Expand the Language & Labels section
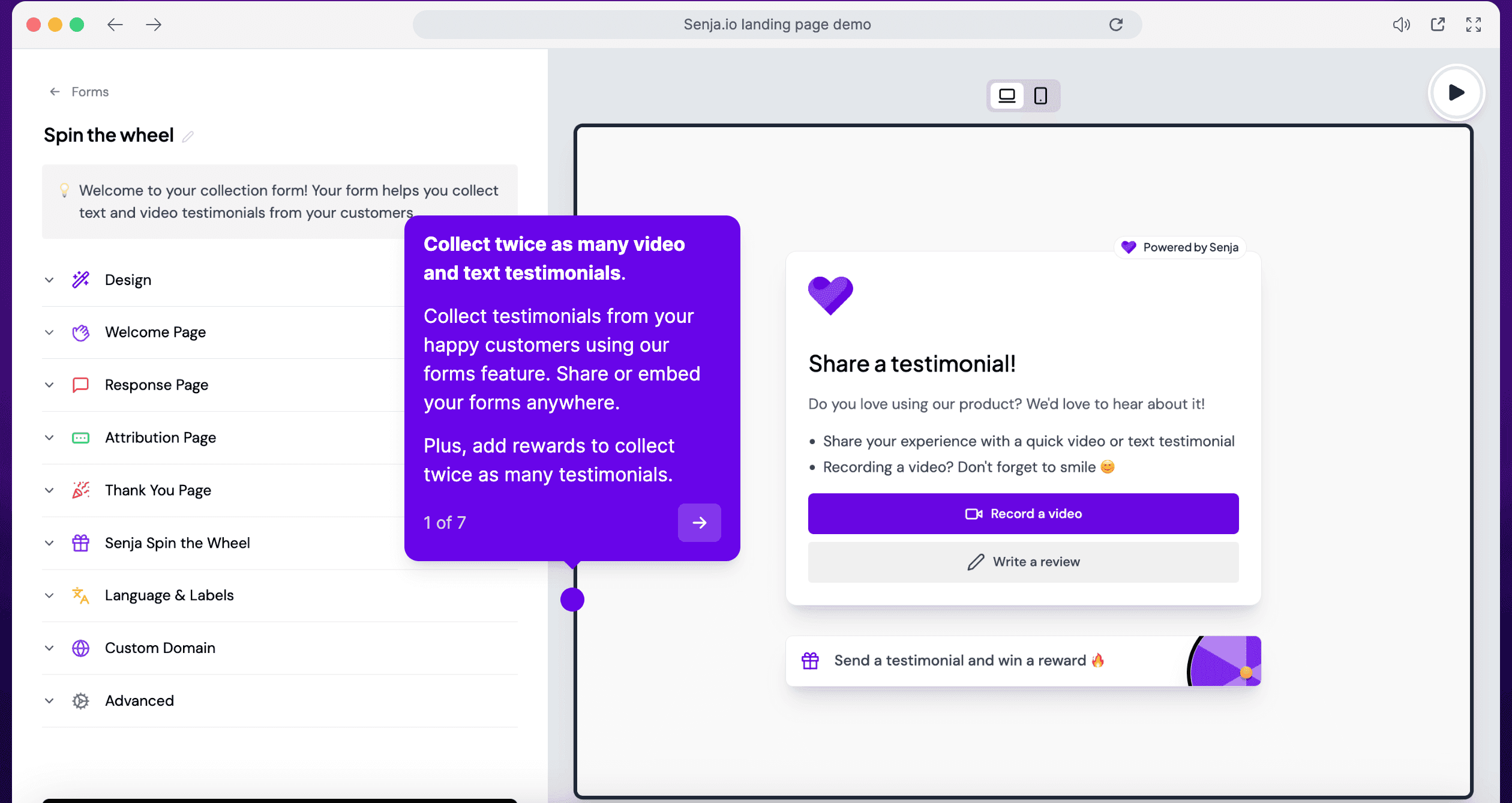 [x=169, y=595]
